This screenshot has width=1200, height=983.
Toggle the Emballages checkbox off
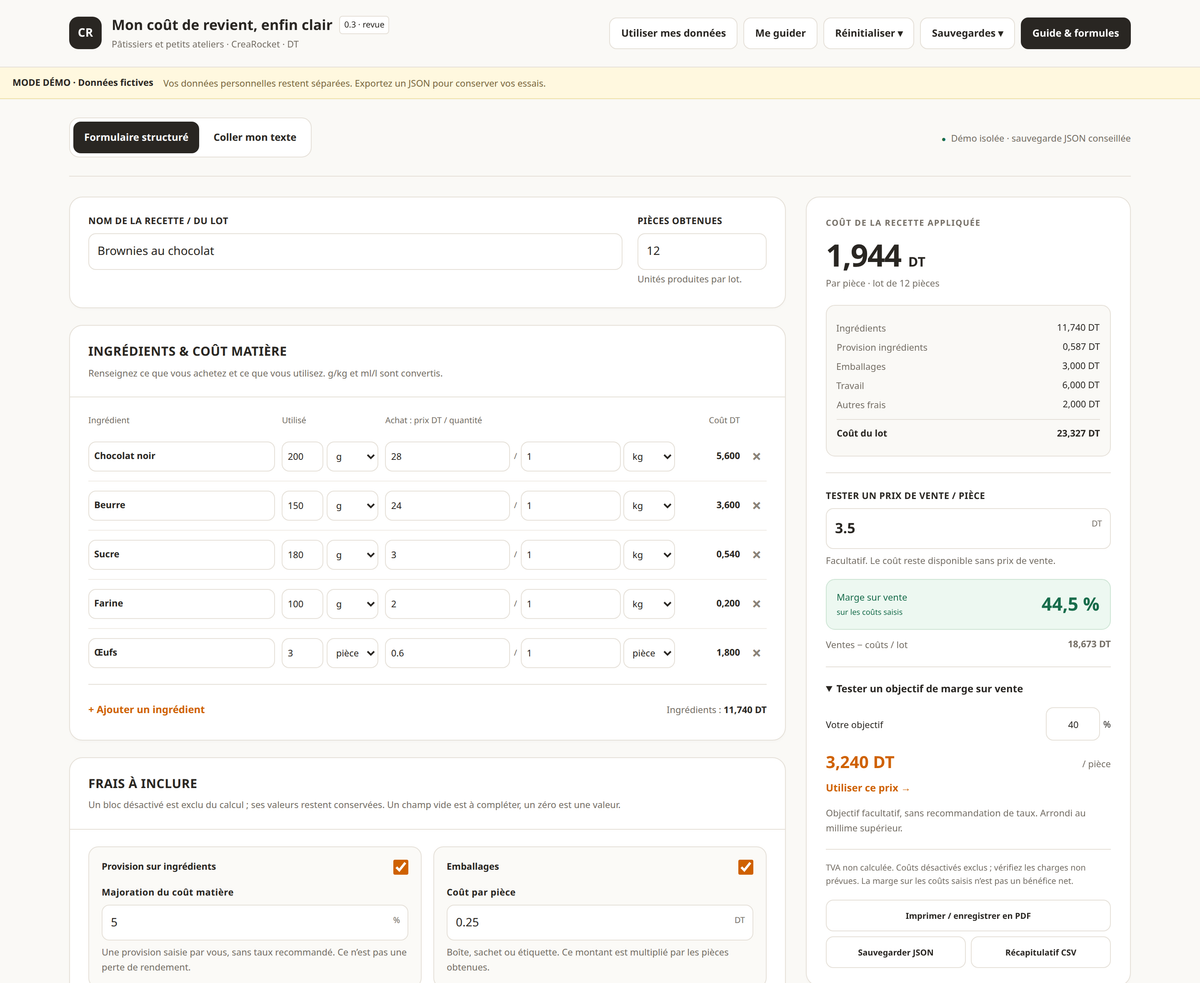click(x=745, y=867)
